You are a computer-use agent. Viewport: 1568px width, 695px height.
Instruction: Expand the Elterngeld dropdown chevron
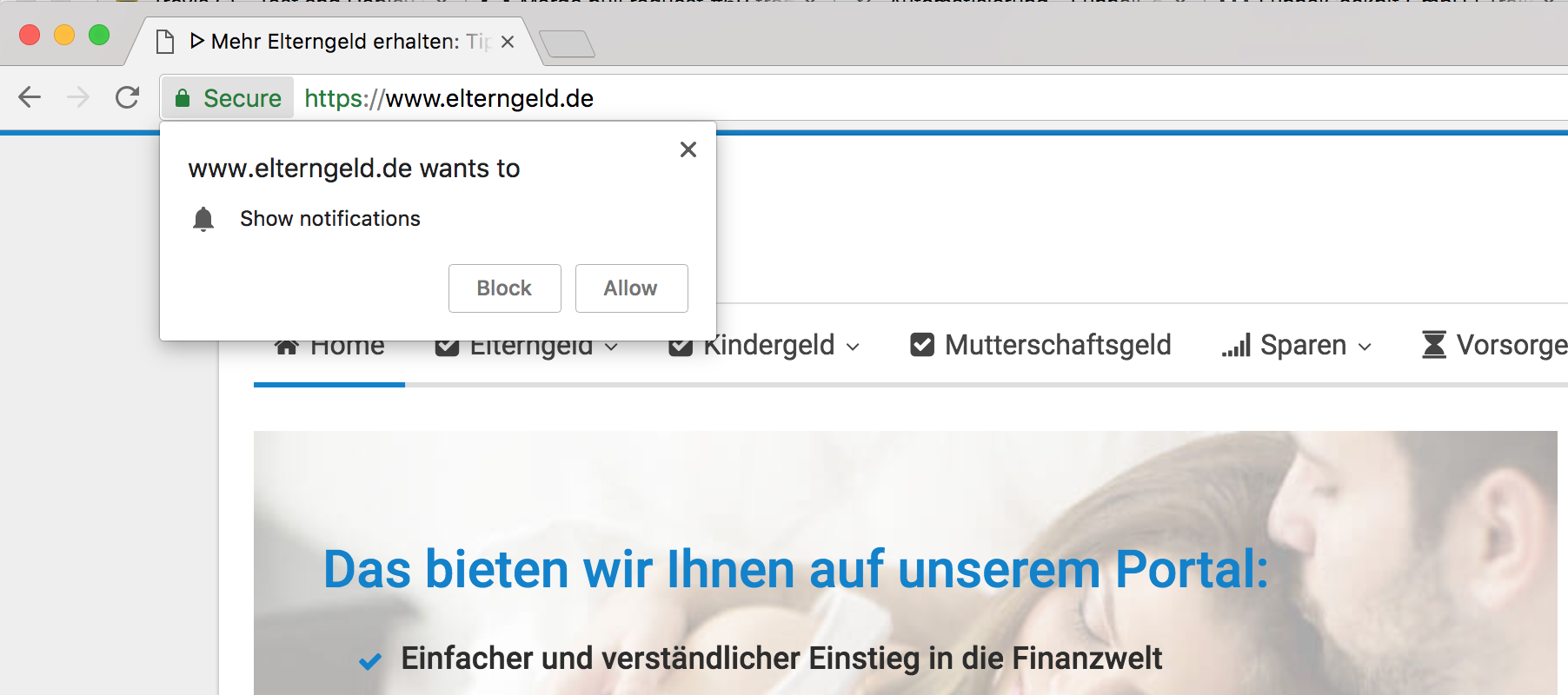tap(611, 347)
